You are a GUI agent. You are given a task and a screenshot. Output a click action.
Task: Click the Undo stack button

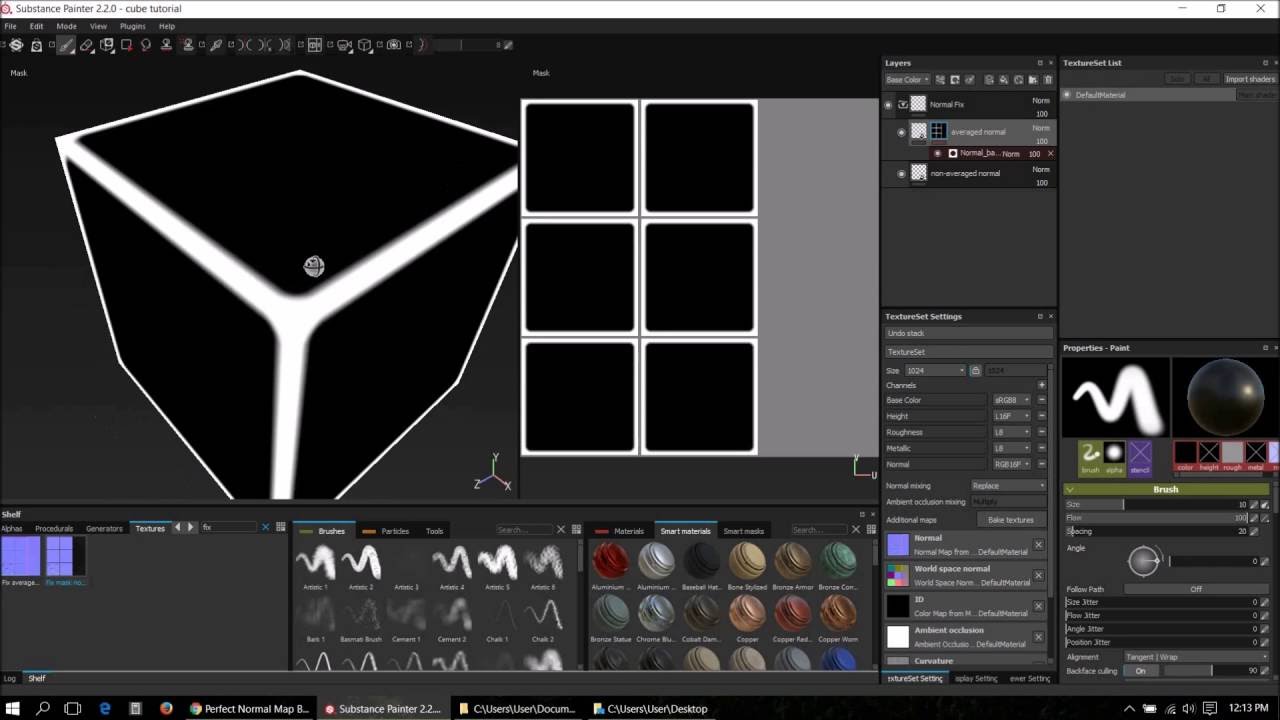pyautogui.click(x=968, y=333)
